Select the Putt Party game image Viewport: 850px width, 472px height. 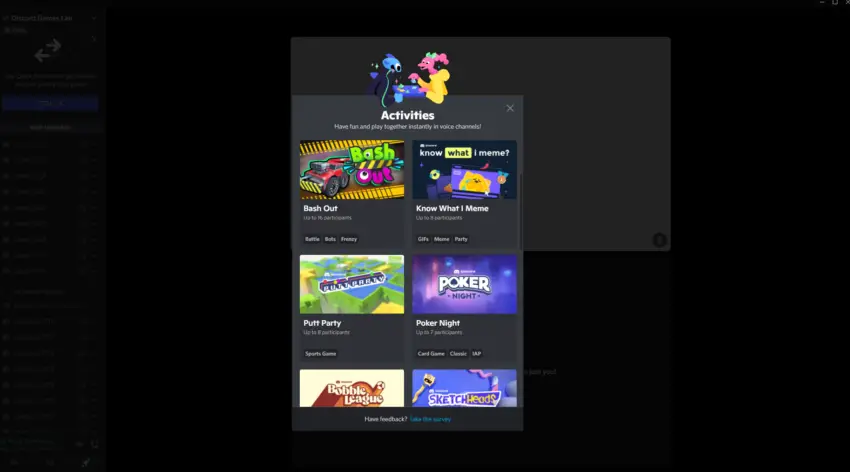352,284
